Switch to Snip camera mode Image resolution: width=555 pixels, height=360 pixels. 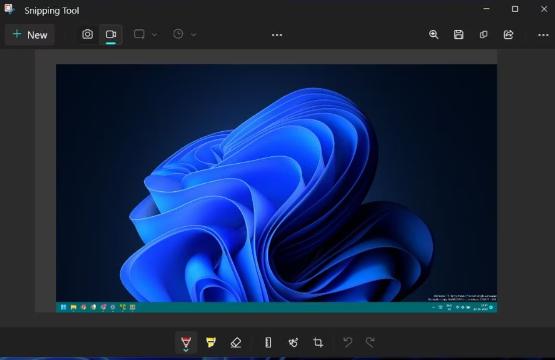tap(88, 34)
